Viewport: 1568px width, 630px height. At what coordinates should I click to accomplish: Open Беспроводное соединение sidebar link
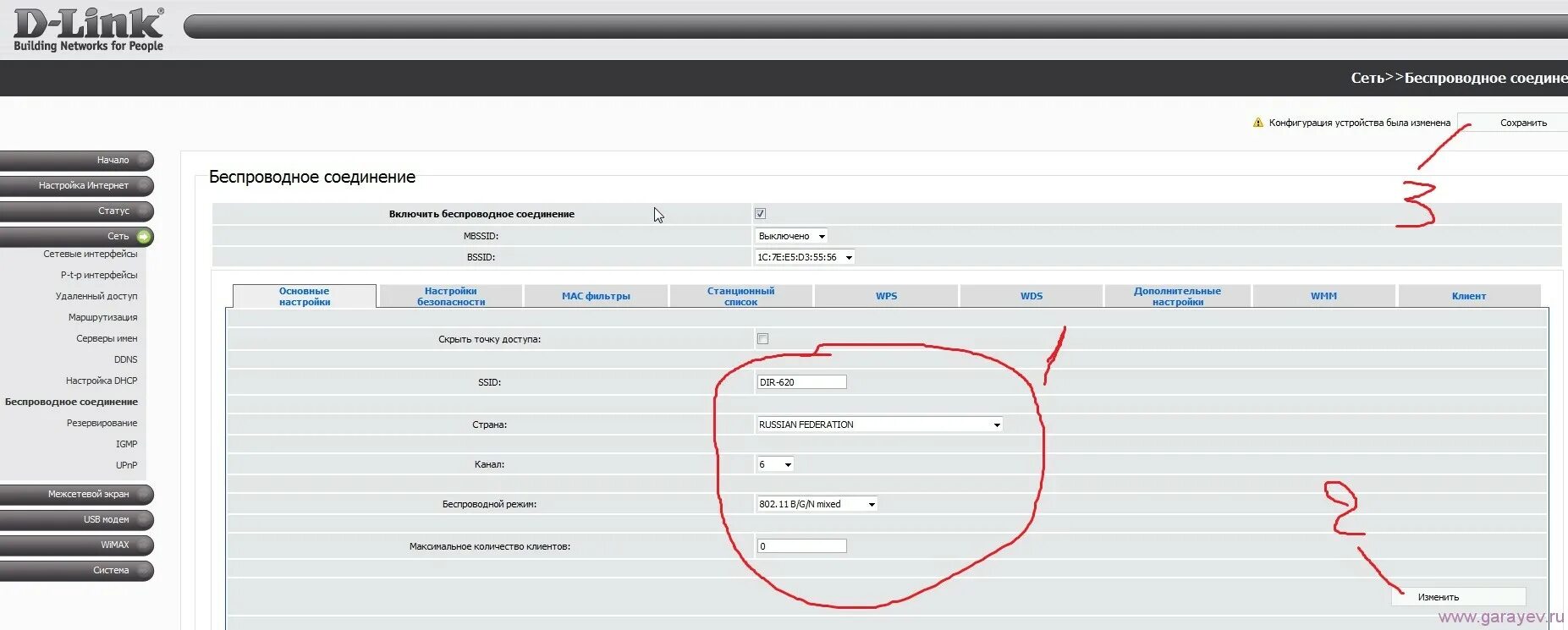pyautogui.click(x=71, y=402)
